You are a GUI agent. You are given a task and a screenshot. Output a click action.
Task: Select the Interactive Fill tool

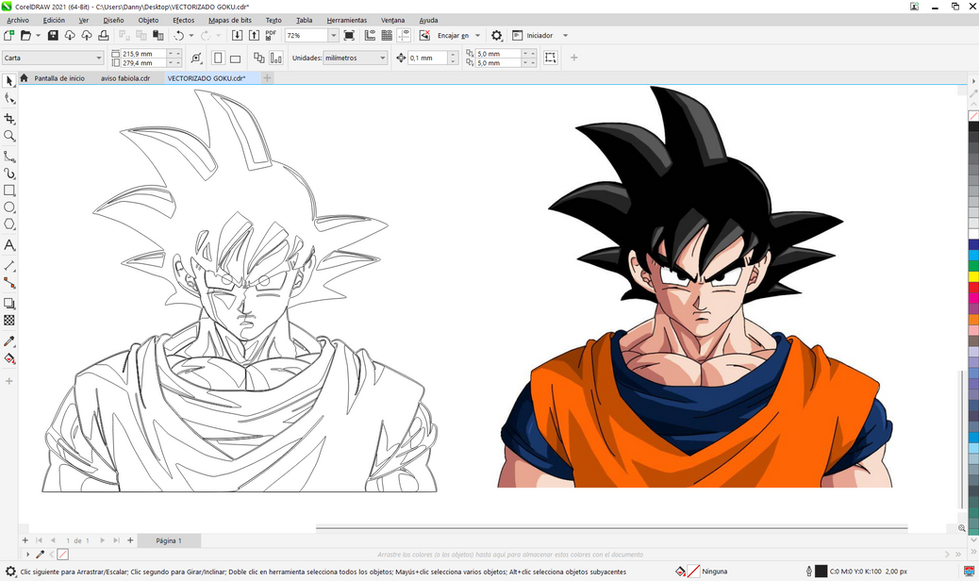[x=9, y=359]
